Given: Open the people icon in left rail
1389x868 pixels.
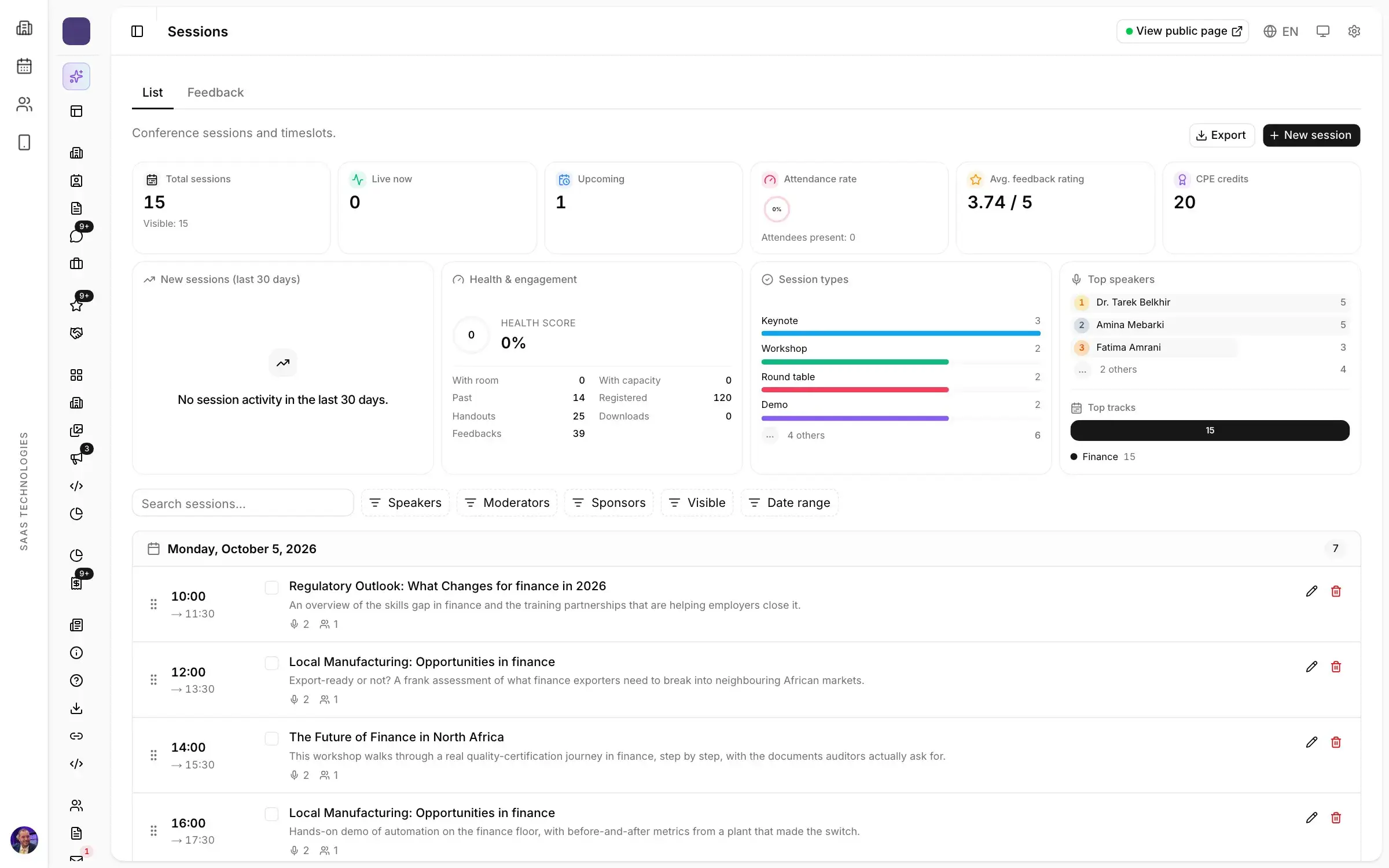Looking at the screenshot, I should [x=24, y=104].
